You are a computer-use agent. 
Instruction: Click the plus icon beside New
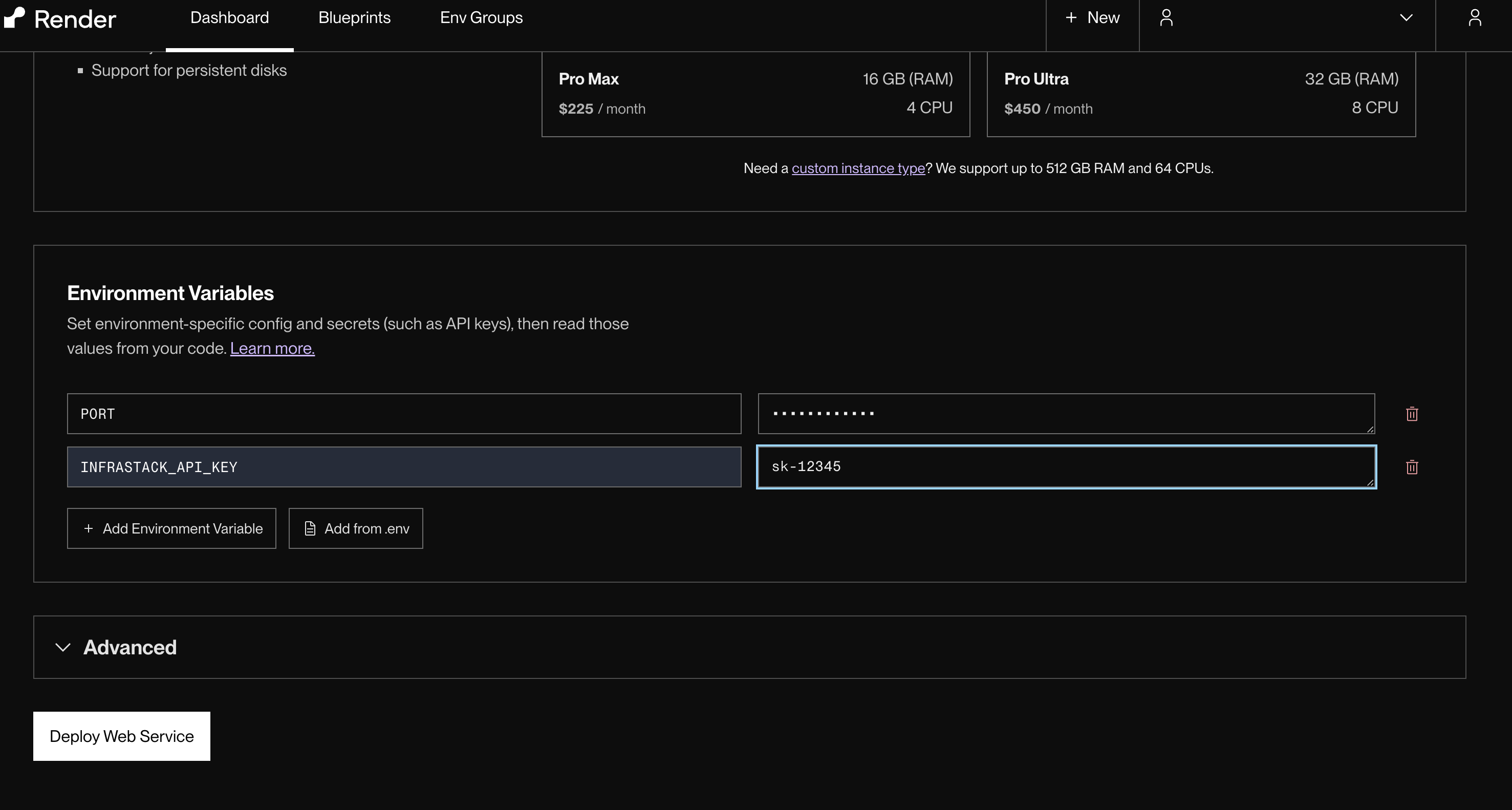click(x=1071, y=17)
